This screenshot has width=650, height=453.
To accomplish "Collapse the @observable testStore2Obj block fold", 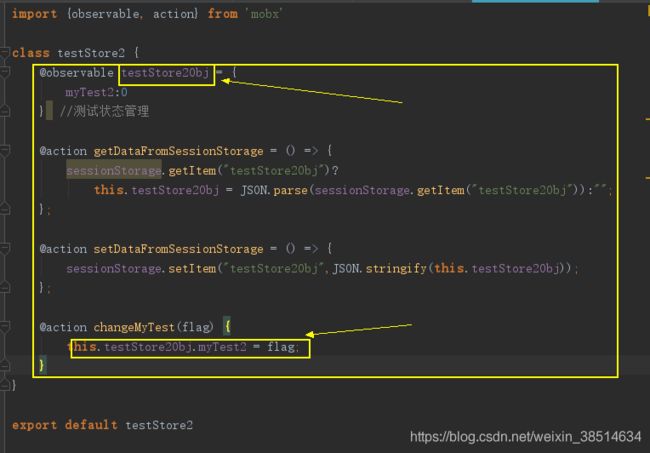I will 5,73.
